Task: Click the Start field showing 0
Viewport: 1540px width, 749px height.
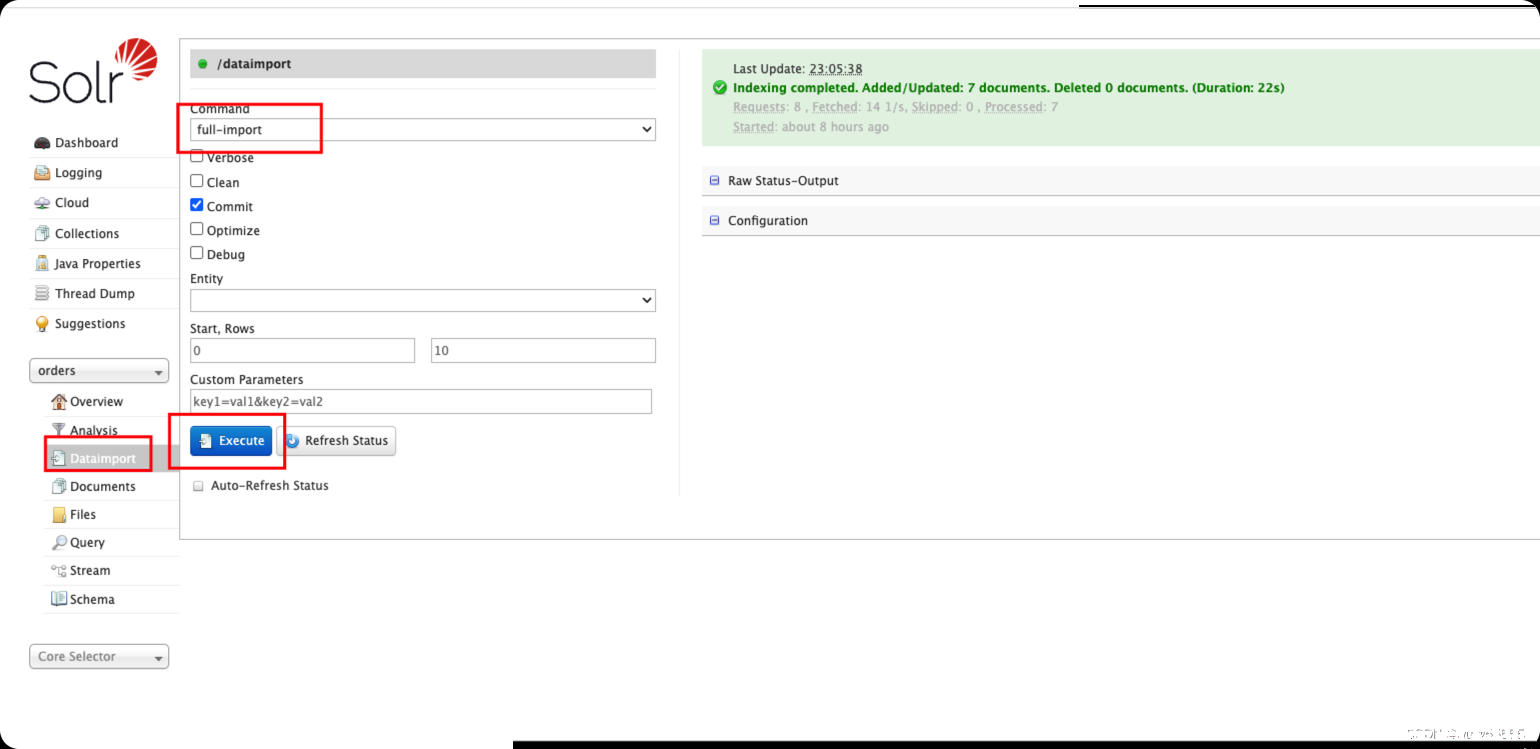Action: [x=302, y=351]
